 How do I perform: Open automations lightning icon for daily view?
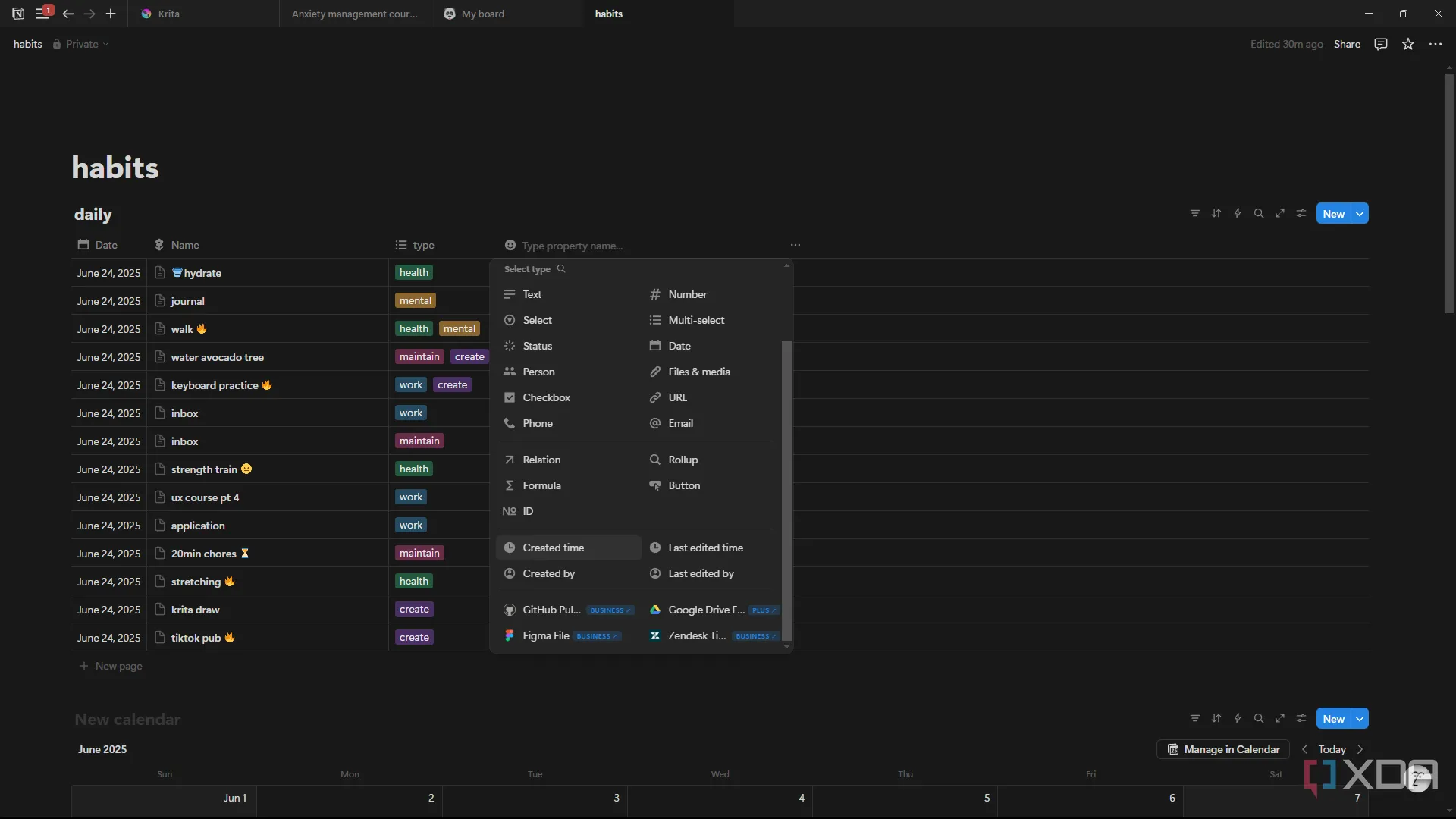(1237, 214)
